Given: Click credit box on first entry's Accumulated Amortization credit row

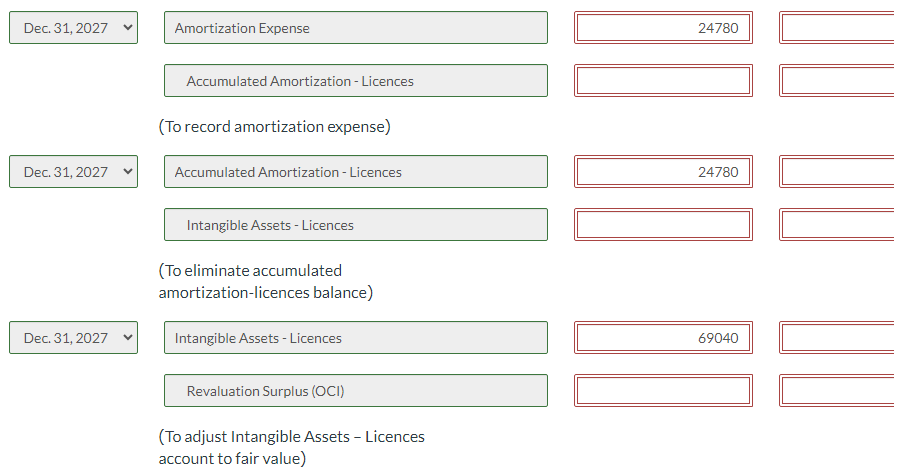Looking at the screenshot, I should (x=840, y=81).
